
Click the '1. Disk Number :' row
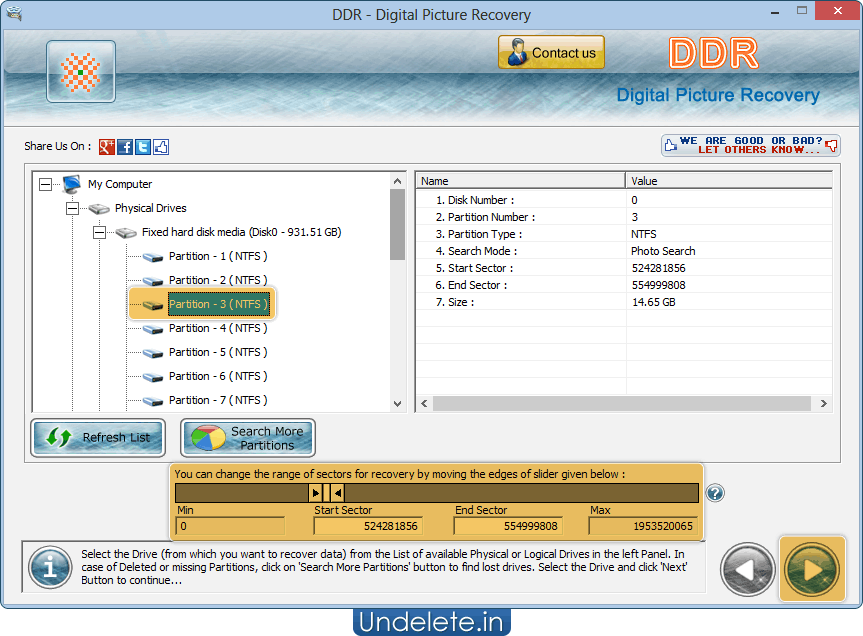624,200
